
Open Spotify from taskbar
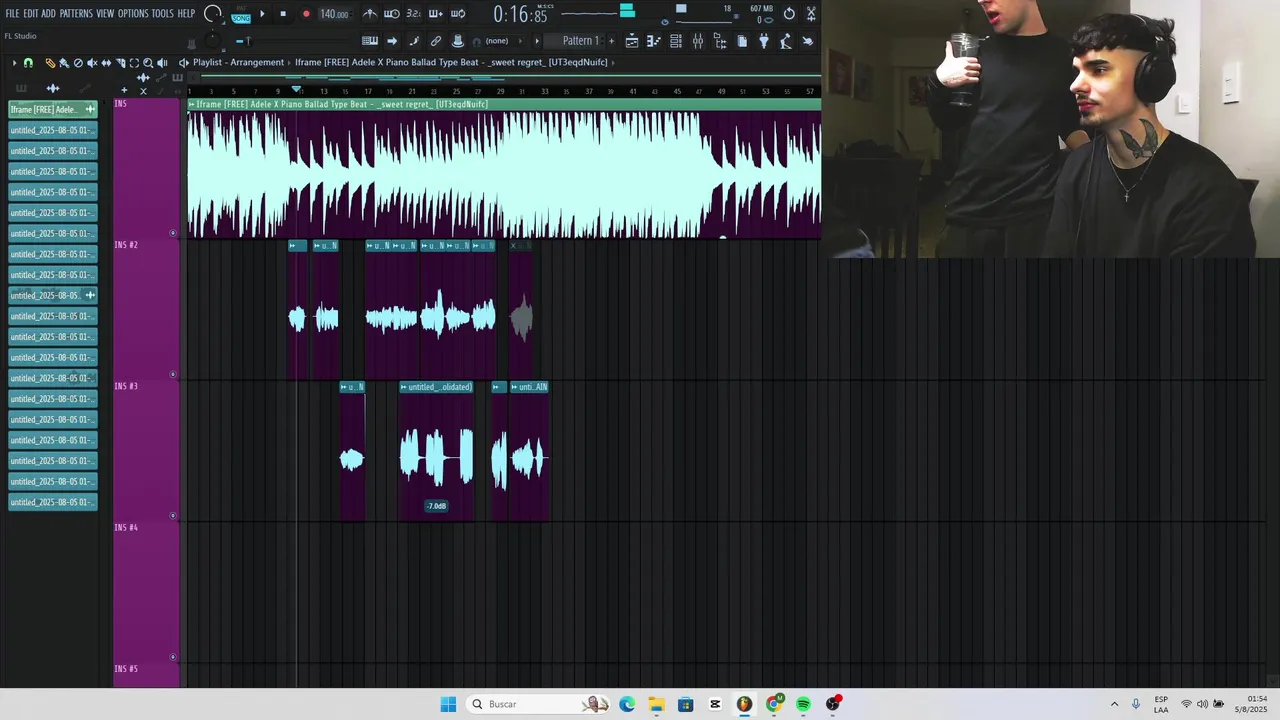click(803, 704)
